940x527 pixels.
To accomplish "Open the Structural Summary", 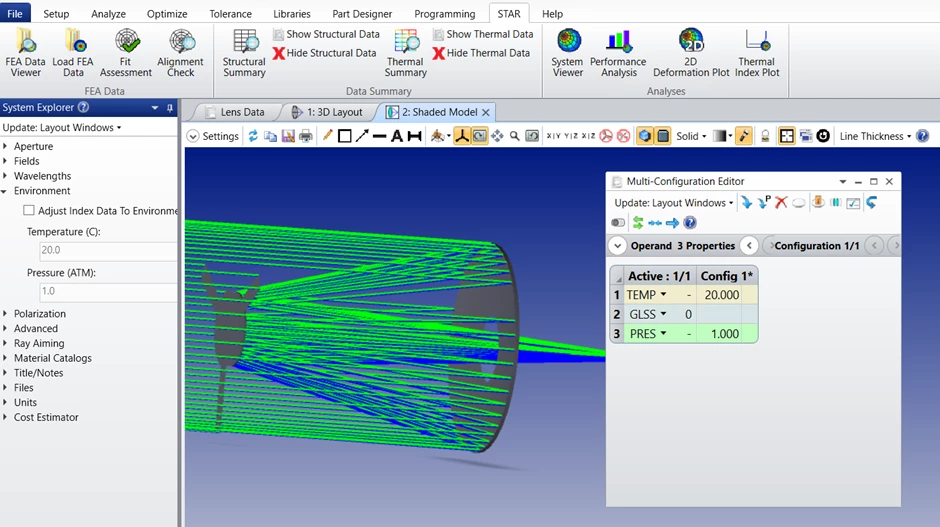I will 244,52.
